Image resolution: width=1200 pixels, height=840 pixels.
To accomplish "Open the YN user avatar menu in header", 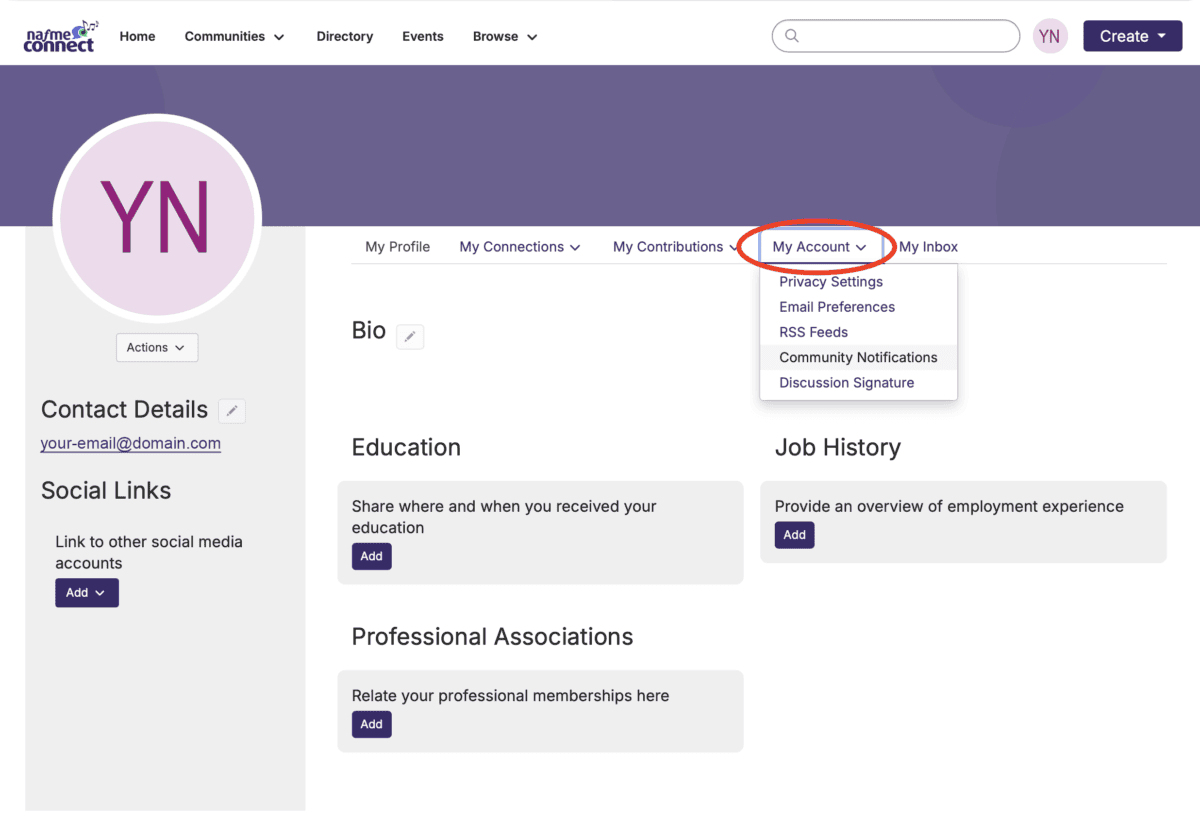I will tap(1049, 36).
